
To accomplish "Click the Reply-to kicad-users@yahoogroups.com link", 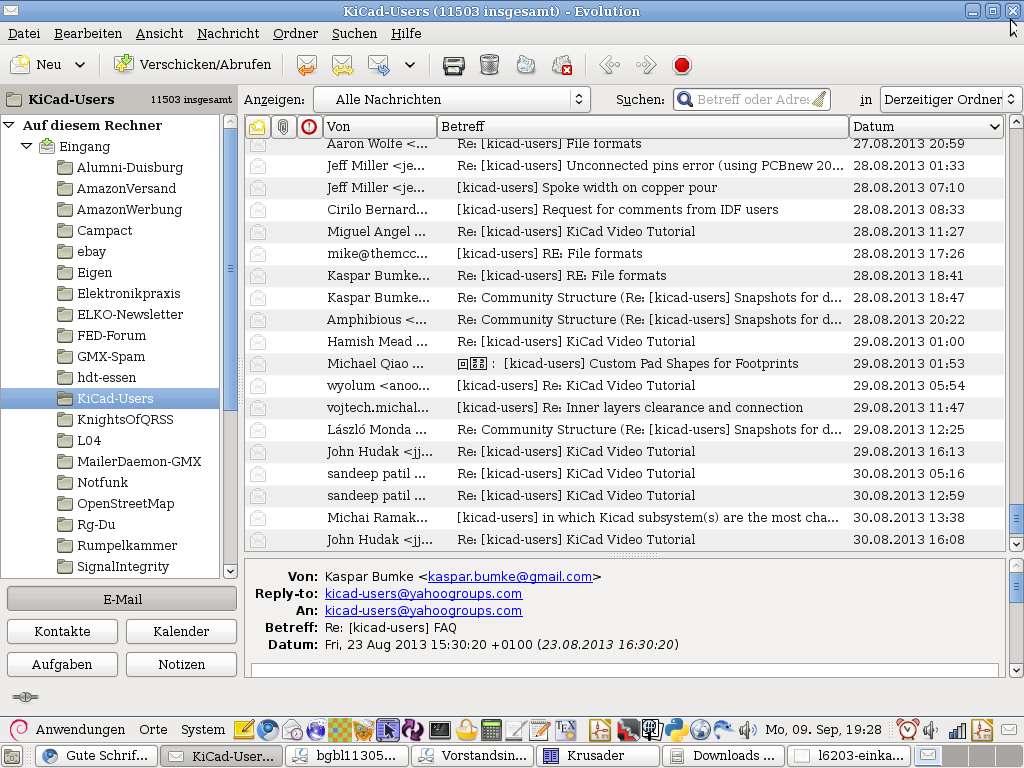I will [x=423, y=594].
